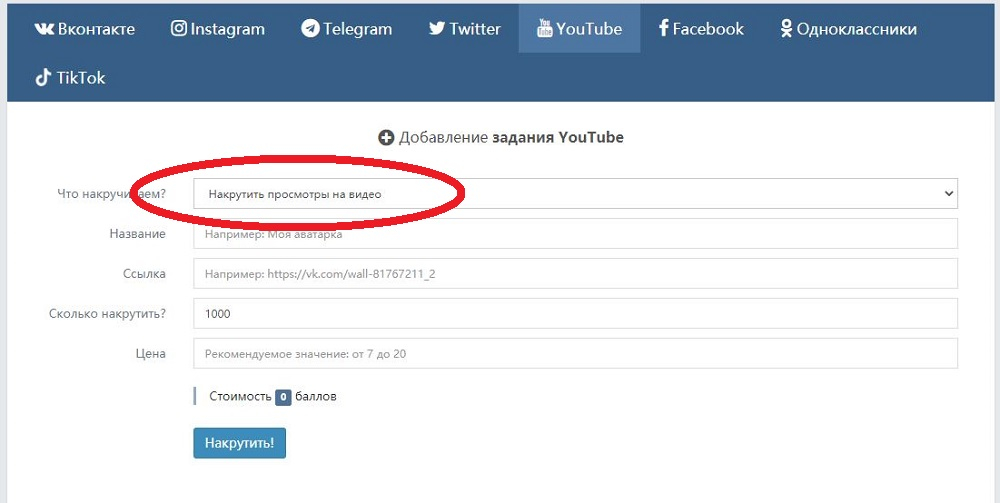Click the 'Сколько накрутить?' field showing 1000

pos(575,313)
